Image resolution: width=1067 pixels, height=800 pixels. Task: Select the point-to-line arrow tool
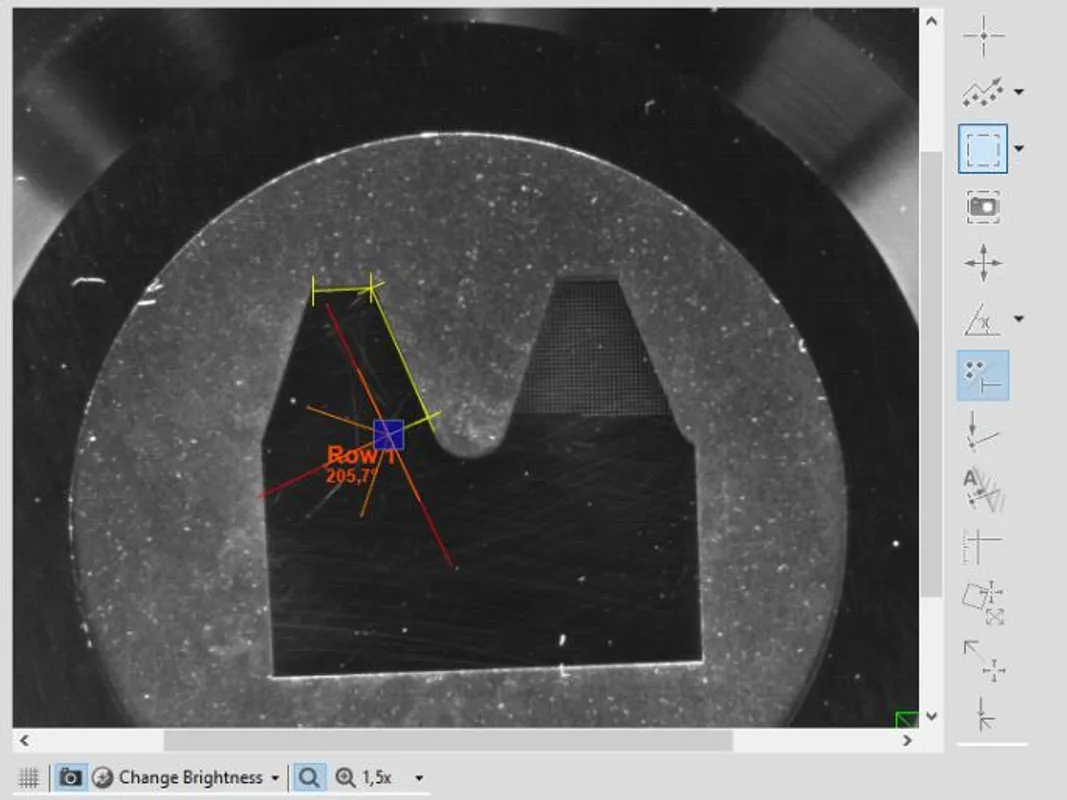pos(983,432)
